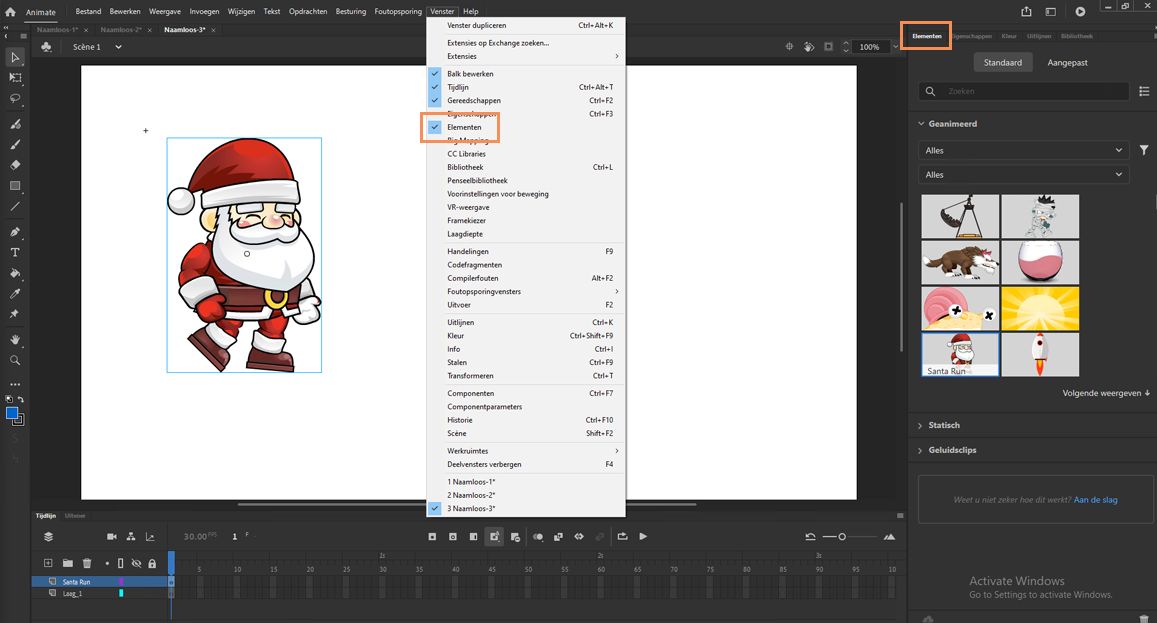Play the timeline animation
The height and width of the screenshot is (623, 1157).
click(x=643, y=537)
